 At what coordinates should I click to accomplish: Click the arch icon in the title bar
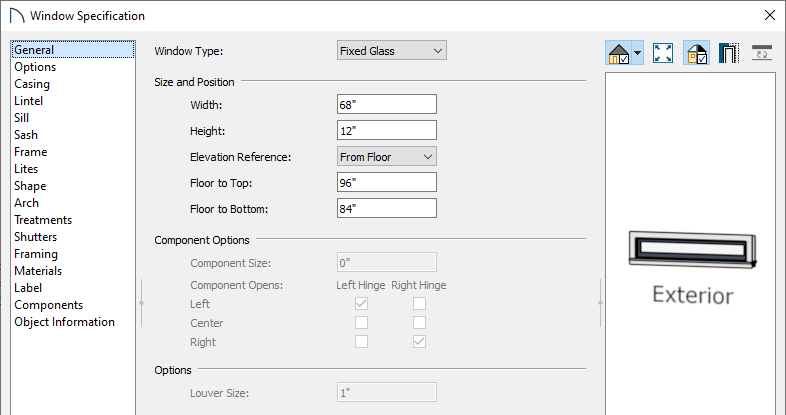17,16
